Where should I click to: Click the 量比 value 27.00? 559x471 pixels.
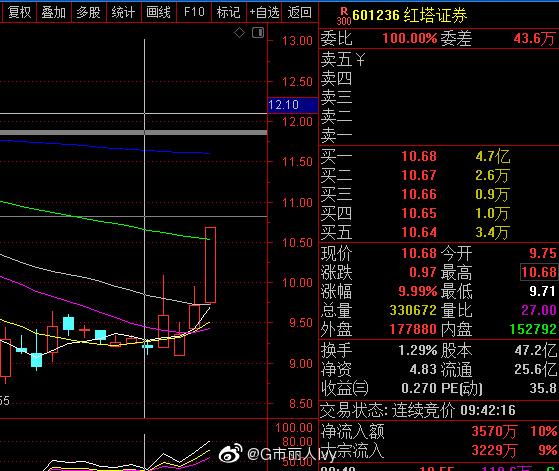539,310
